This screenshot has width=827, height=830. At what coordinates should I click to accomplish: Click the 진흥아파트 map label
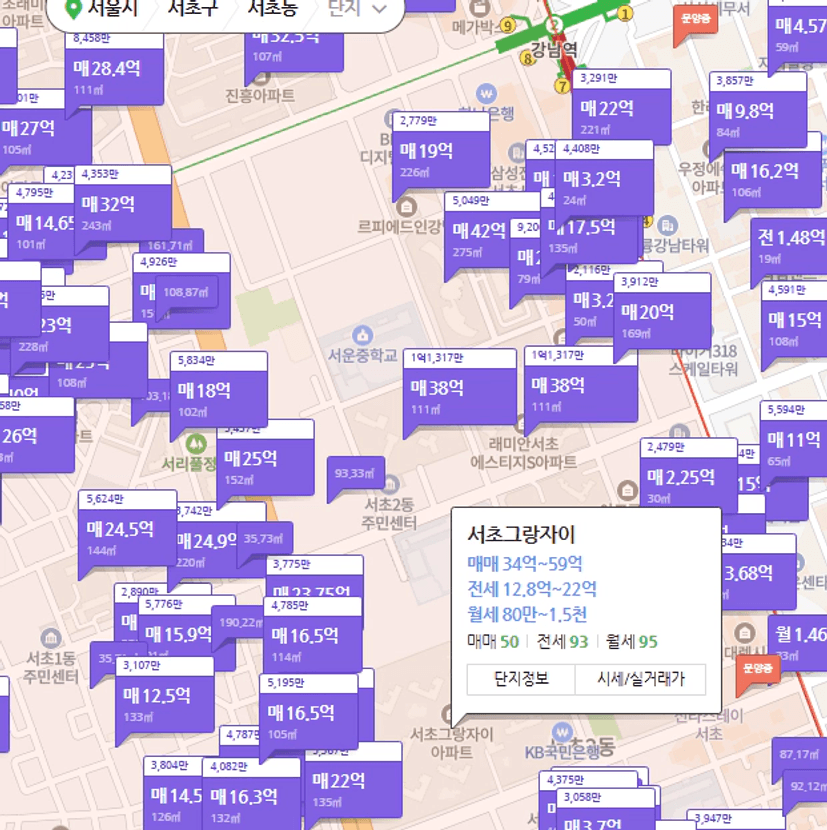(260, 96)
